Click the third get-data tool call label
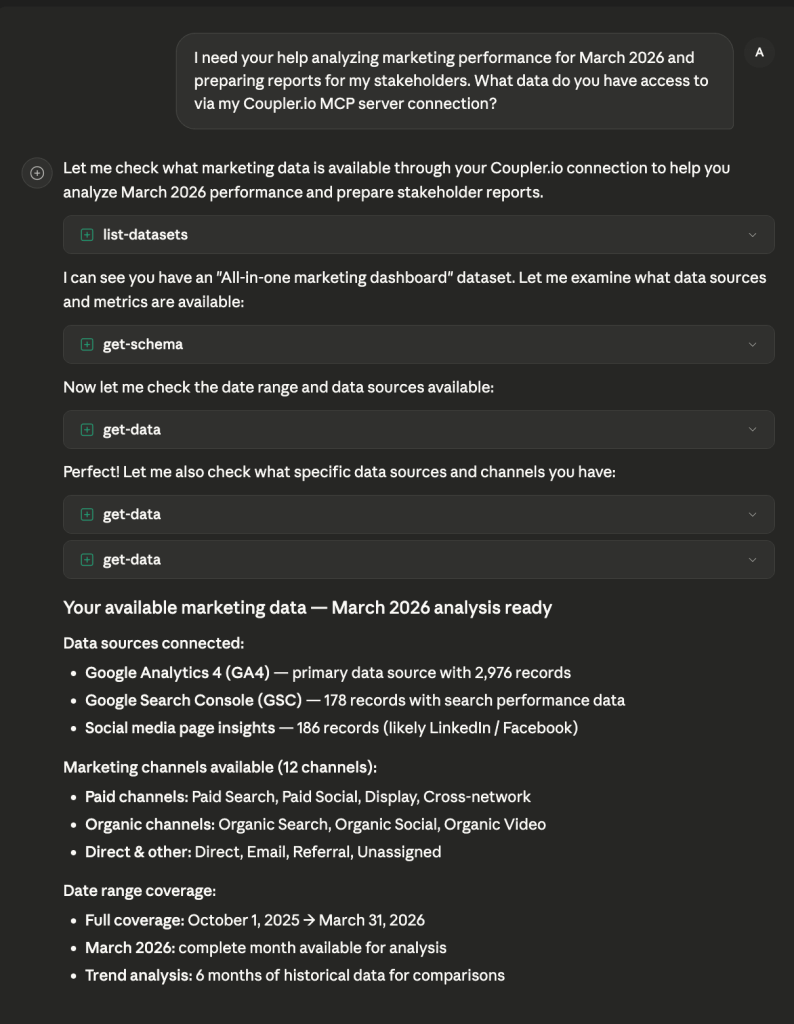 (132, 560)
